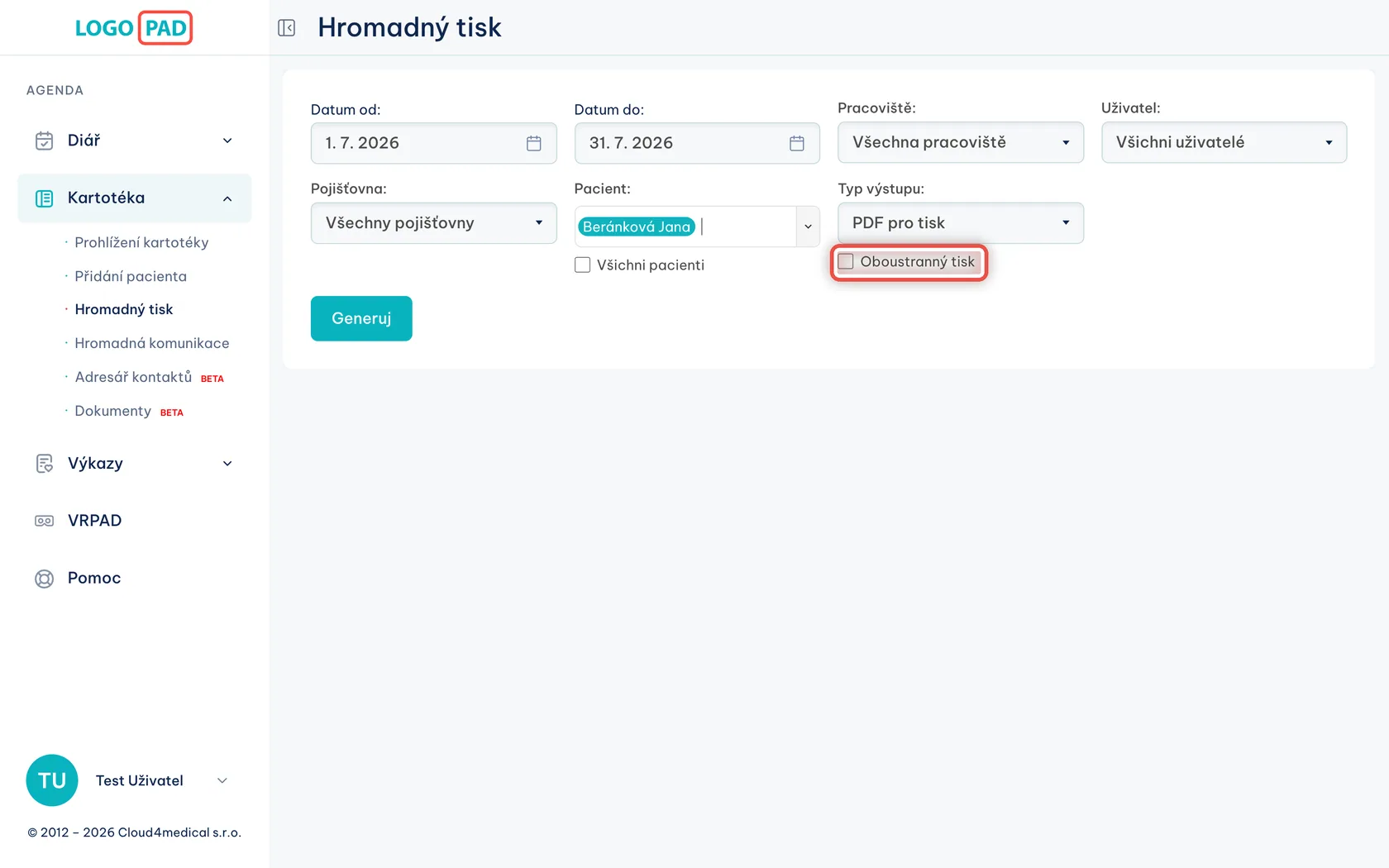This screenshot has width=1389, height=868.
Task: Check the Všichni pacienti checkbox
Action: (583, 265)
